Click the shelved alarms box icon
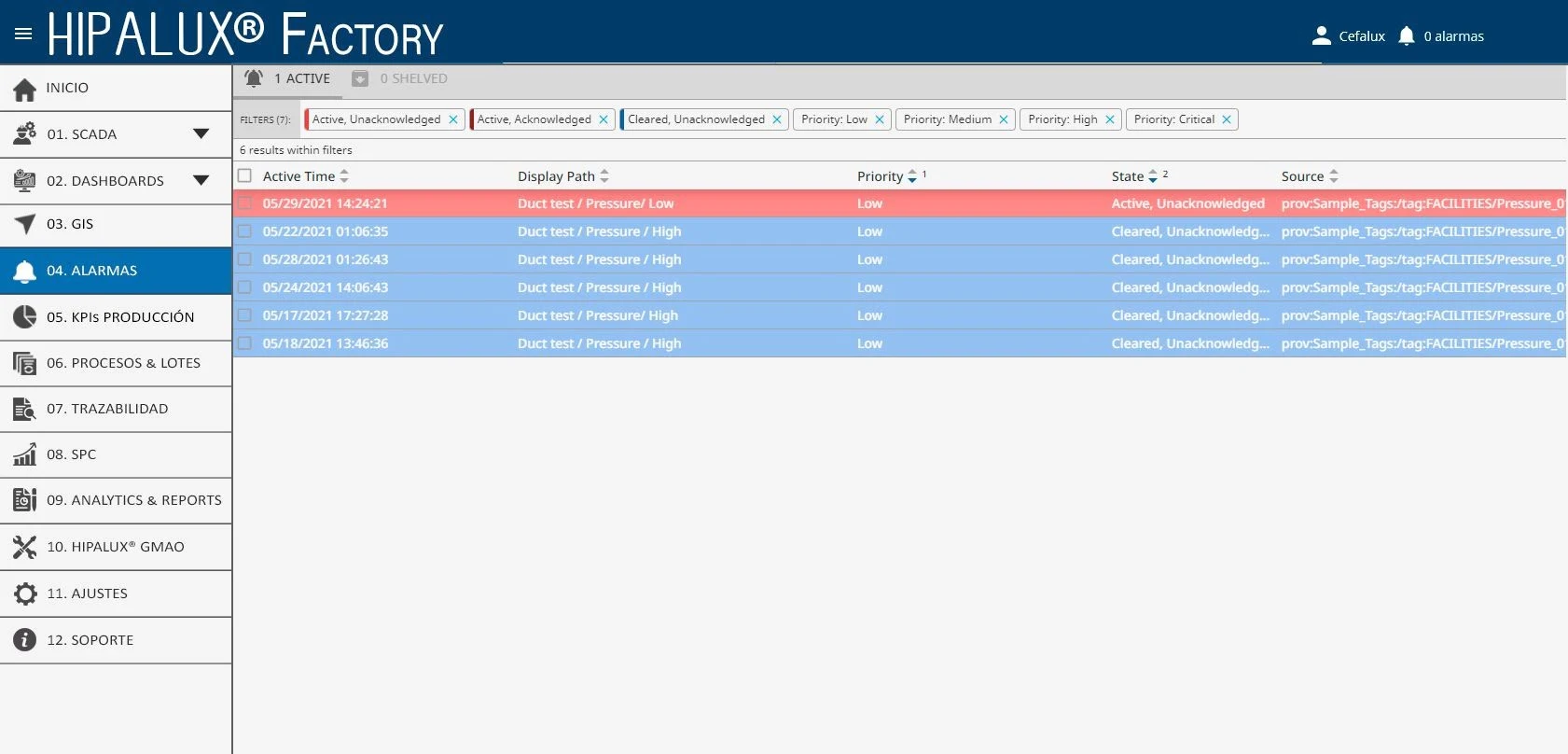This screenshot has width=1568, height=754. tap(360, 79)
